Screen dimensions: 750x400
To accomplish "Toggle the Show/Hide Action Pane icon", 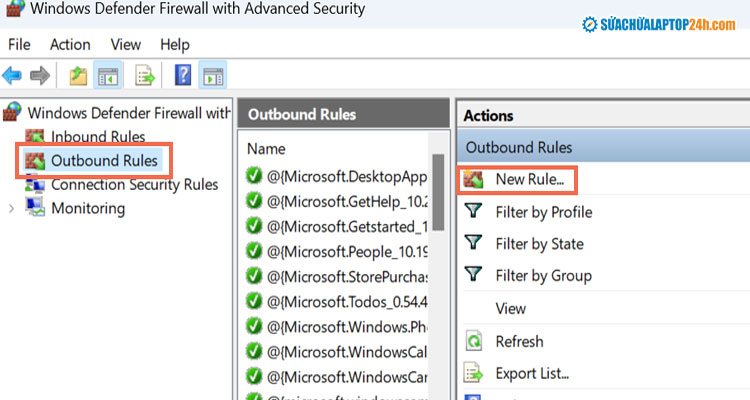I will [213, 76].
